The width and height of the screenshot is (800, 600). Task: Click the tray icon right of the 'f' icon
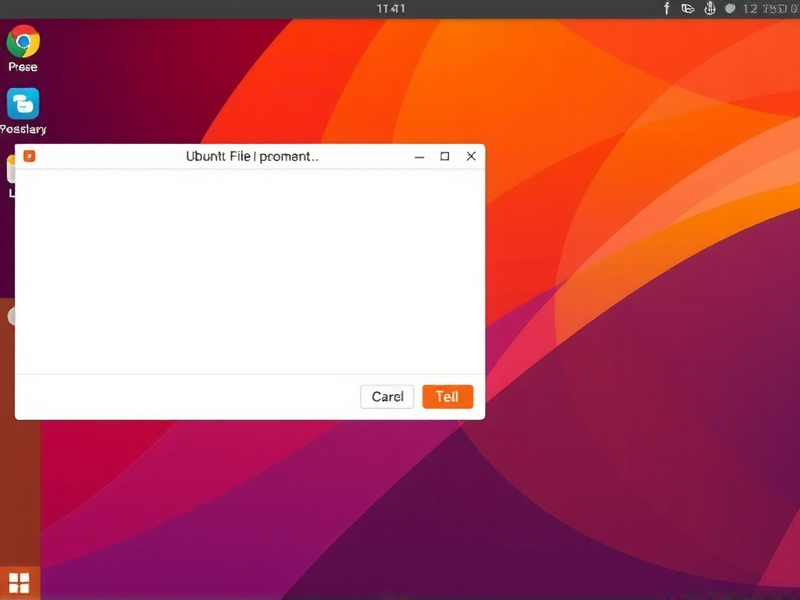coord(688,8)
